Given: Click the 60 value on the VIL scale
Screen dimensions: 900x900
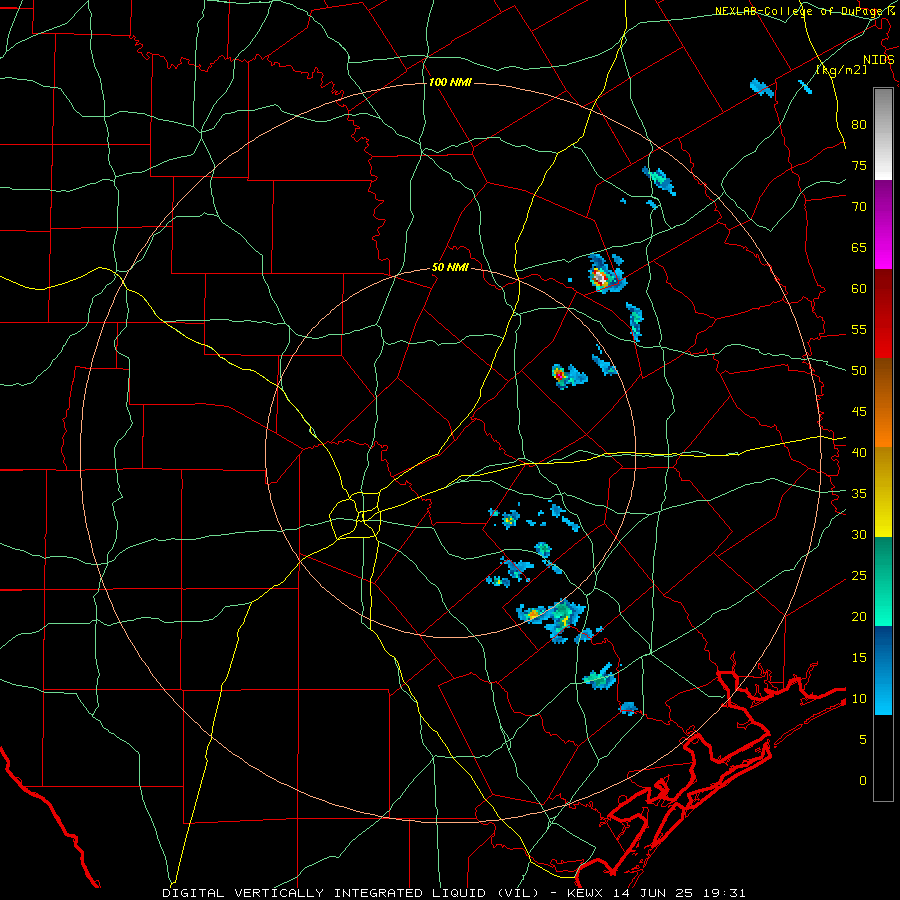Looking at the screenshot, I should pyautogui.click(x=859, y=289).
